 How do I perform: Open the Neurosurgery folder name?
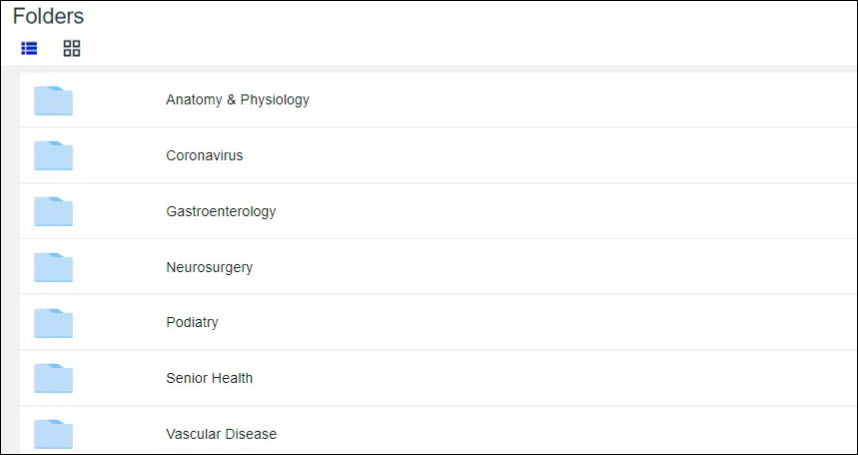coord(209,267)
